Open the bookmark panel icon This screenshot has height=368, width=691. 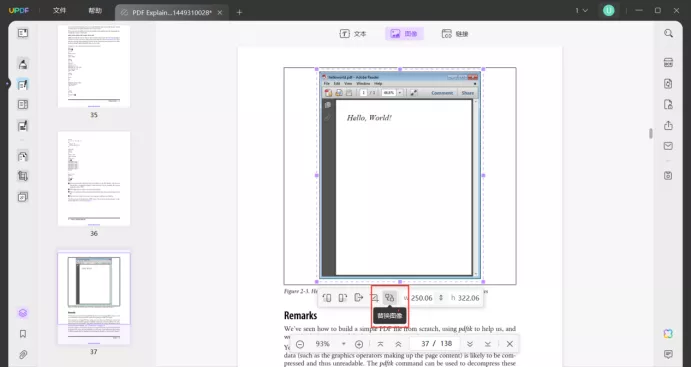[23, 334]
